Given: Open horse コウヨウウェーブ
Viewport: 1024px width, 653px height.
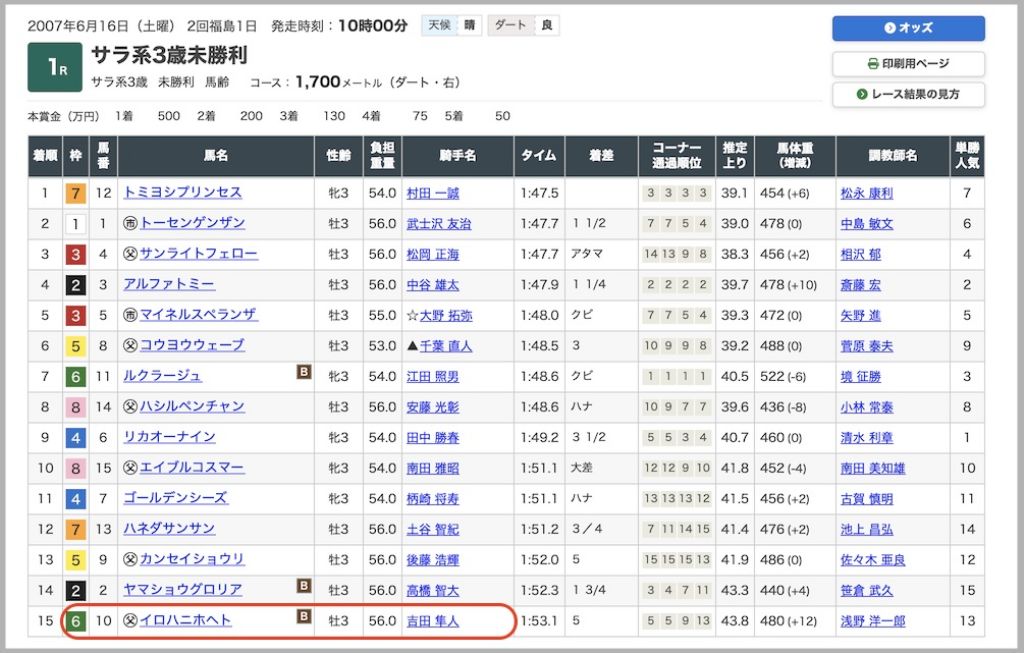Looking at the screenshot, I should (192, 345).
